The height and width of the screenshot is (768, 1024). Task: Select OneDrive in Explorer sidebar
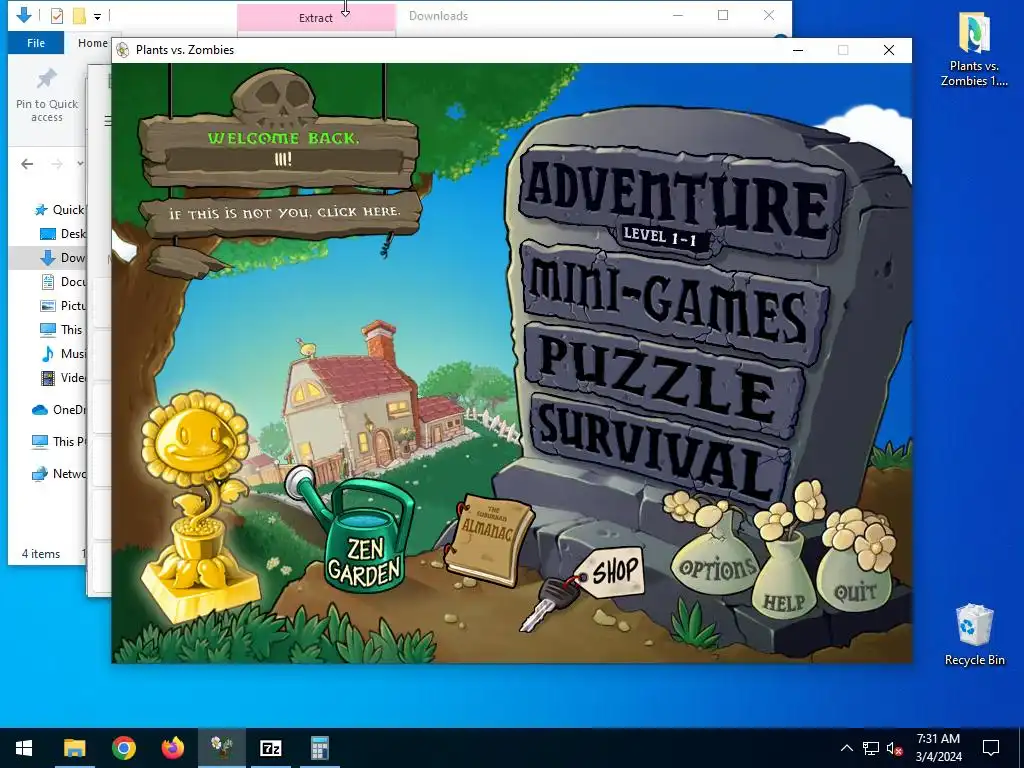click(x=59, y=409)
